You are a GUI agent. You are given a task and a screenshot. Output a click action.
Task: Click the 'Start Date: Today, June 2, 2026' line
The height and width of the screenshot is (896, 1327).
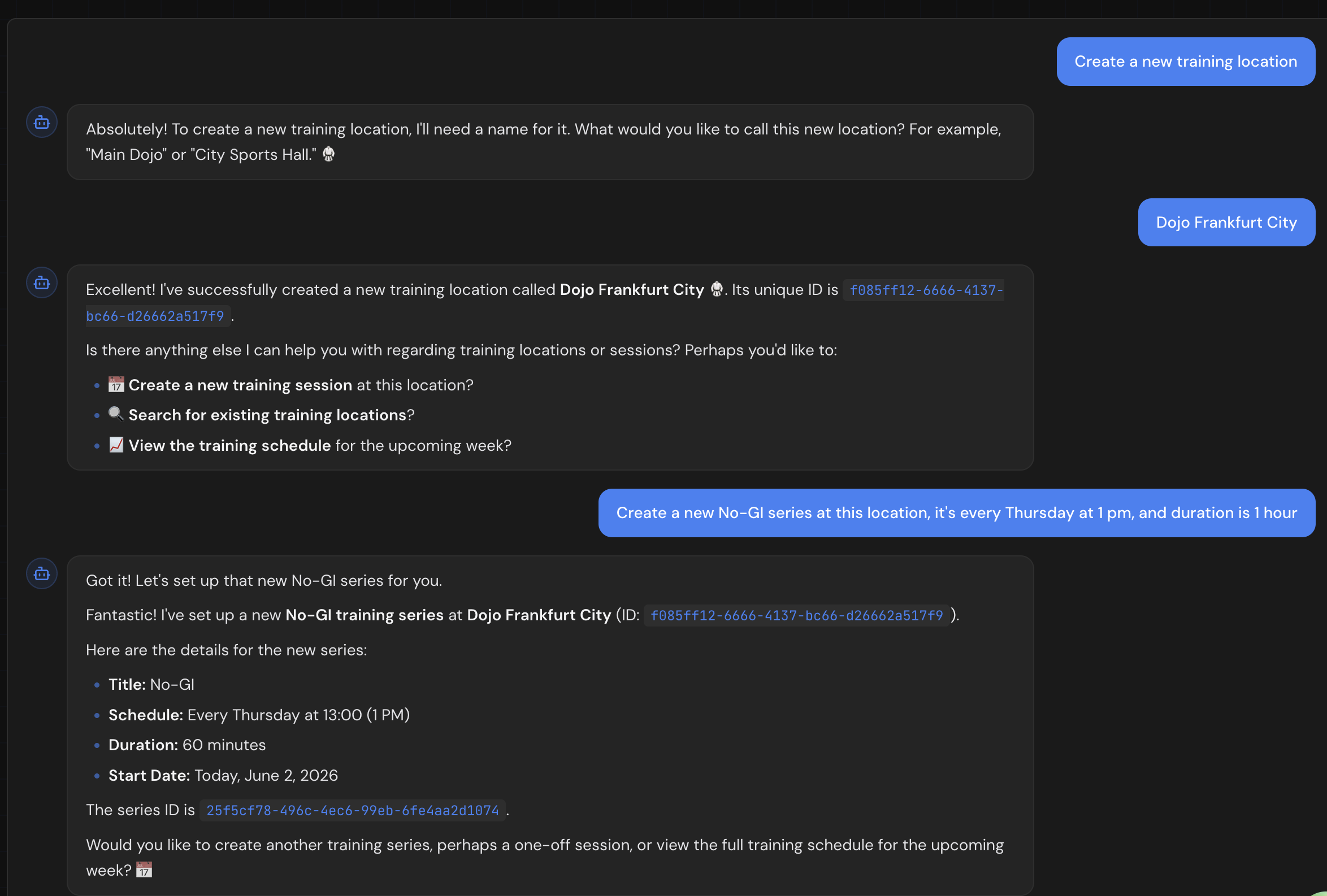point(223,775)
